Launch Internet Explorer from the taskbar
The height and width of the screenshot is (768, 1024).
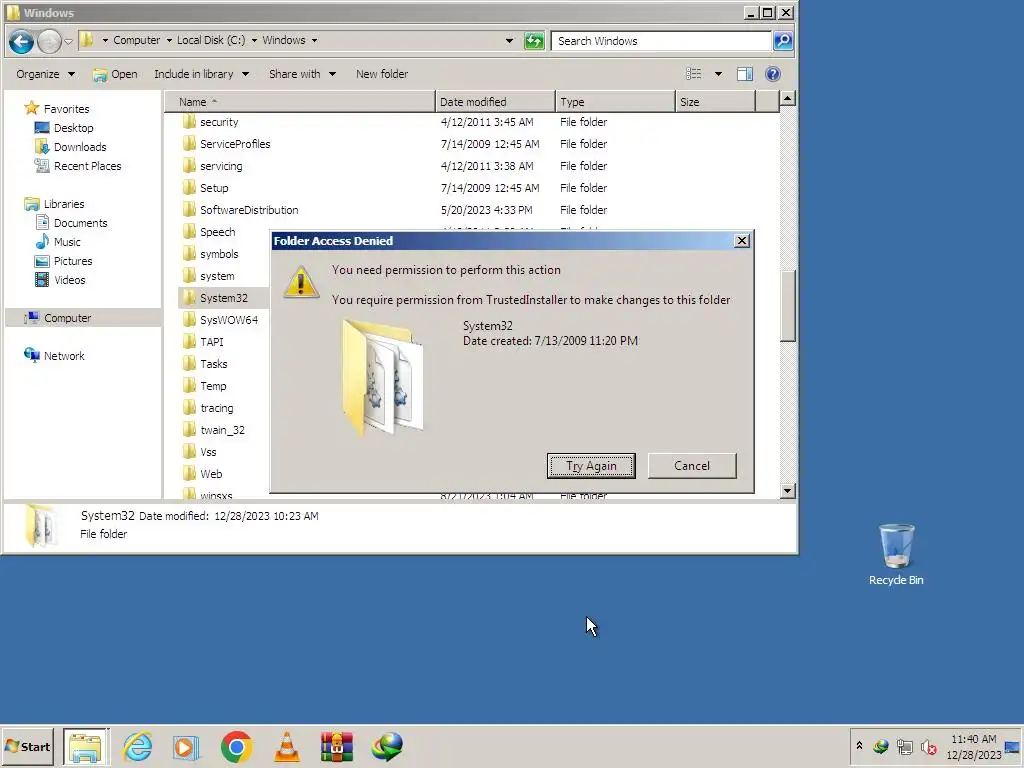click(x=138, y=746)
